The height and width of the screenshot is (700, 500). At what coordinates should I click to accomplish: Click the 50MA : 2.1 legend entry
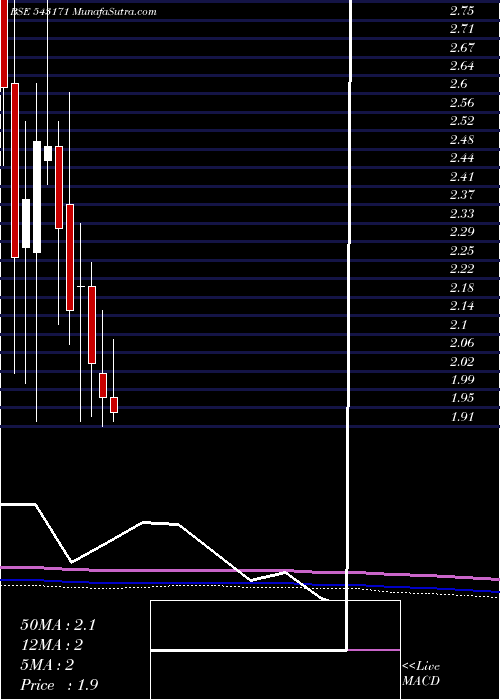[x=58, y=625]
